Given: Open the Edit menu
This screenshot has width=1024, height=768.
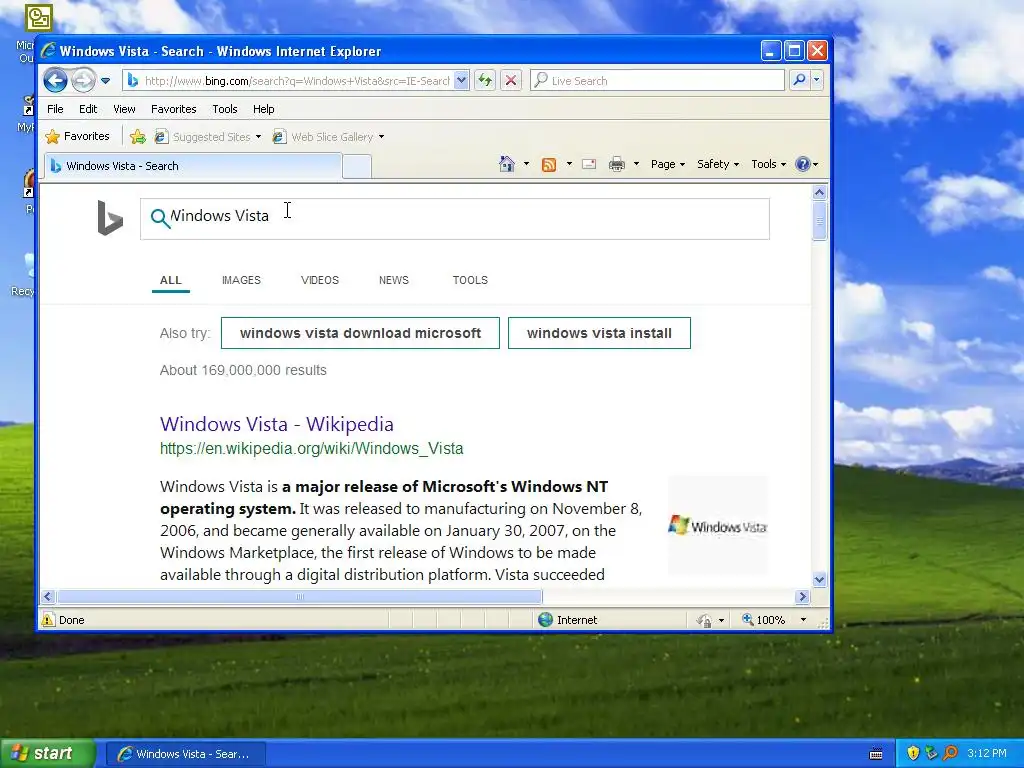Looking at the screenshot, I should (x=88, y=109).
